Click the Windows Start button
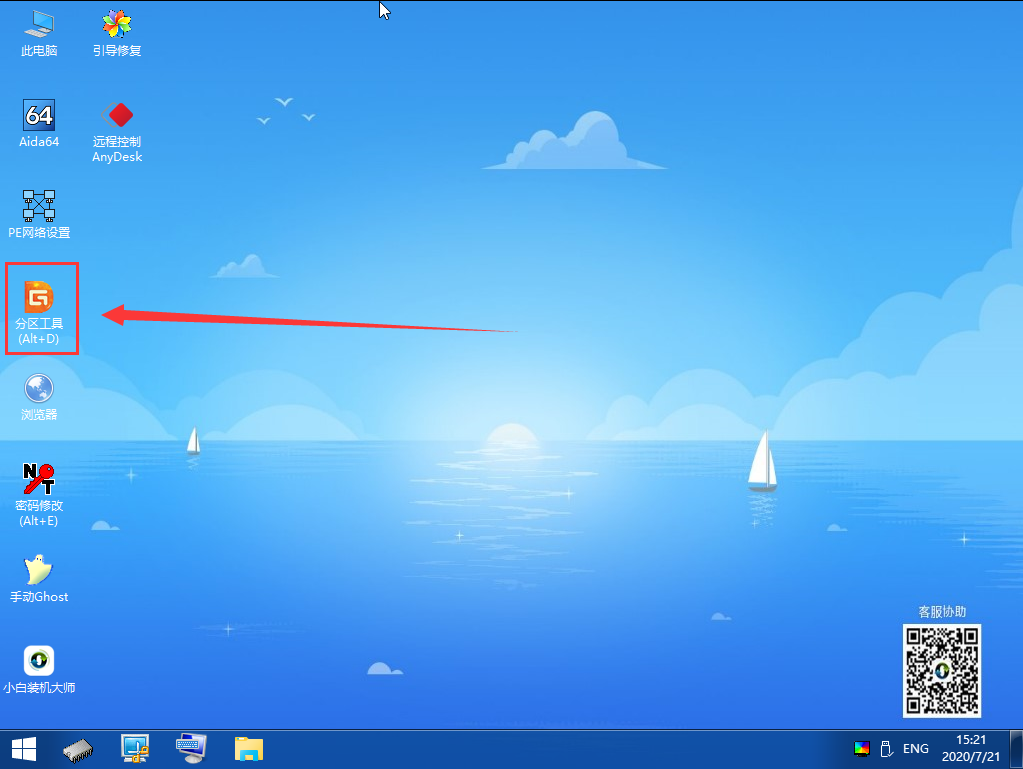 [24, 749]
